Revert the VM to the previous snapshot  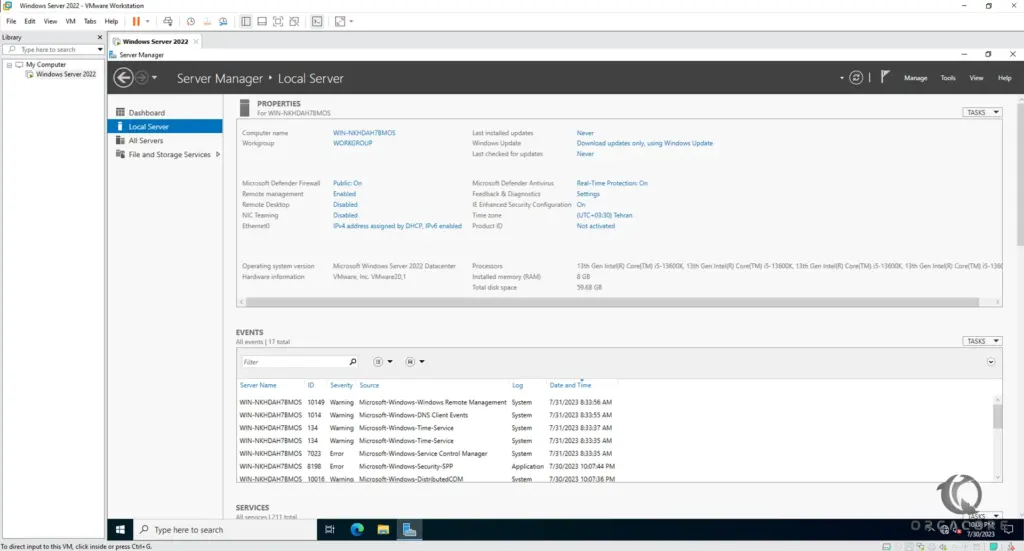click(207, 22)
